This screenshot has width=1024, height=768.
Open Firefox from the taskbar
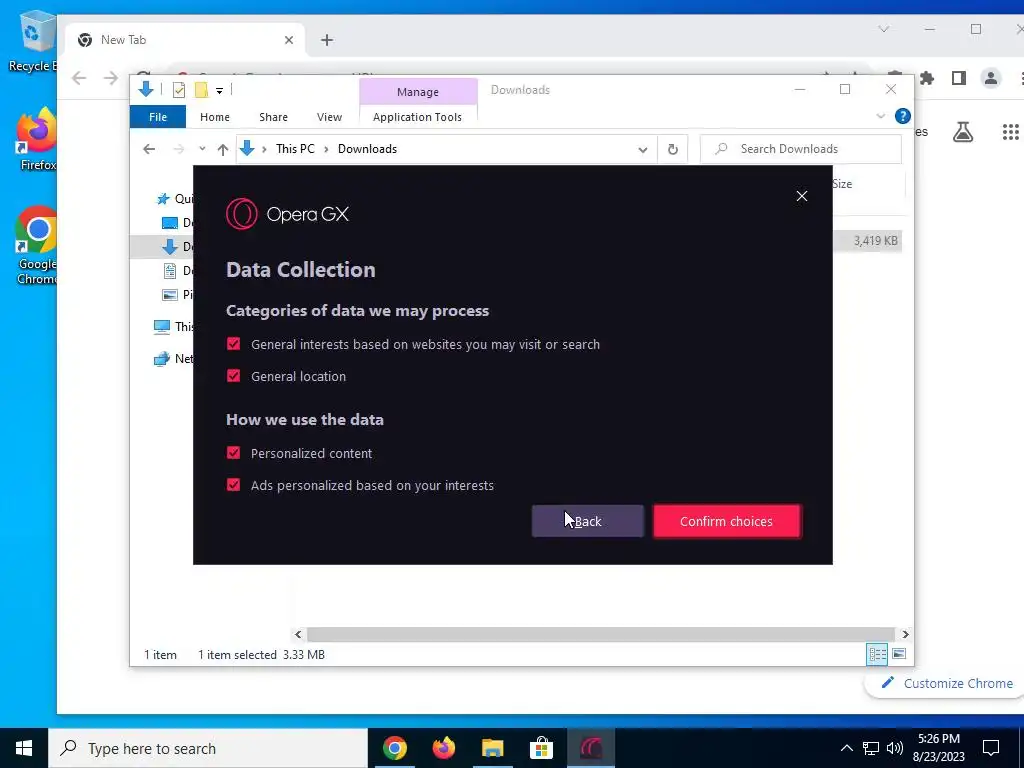click(x=443, y=748)
